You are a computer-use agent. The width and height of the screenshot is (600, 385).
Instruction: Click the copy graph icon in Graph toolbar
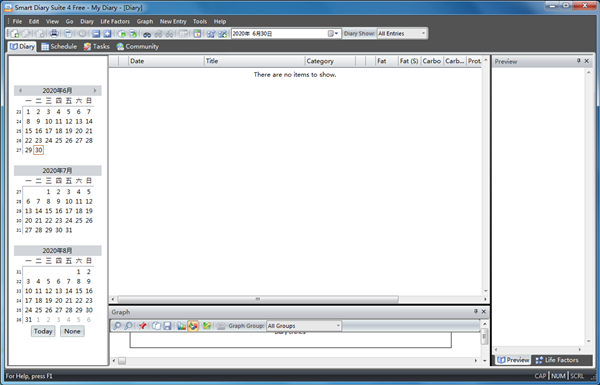pyautogui.click(x=157, y=326)
